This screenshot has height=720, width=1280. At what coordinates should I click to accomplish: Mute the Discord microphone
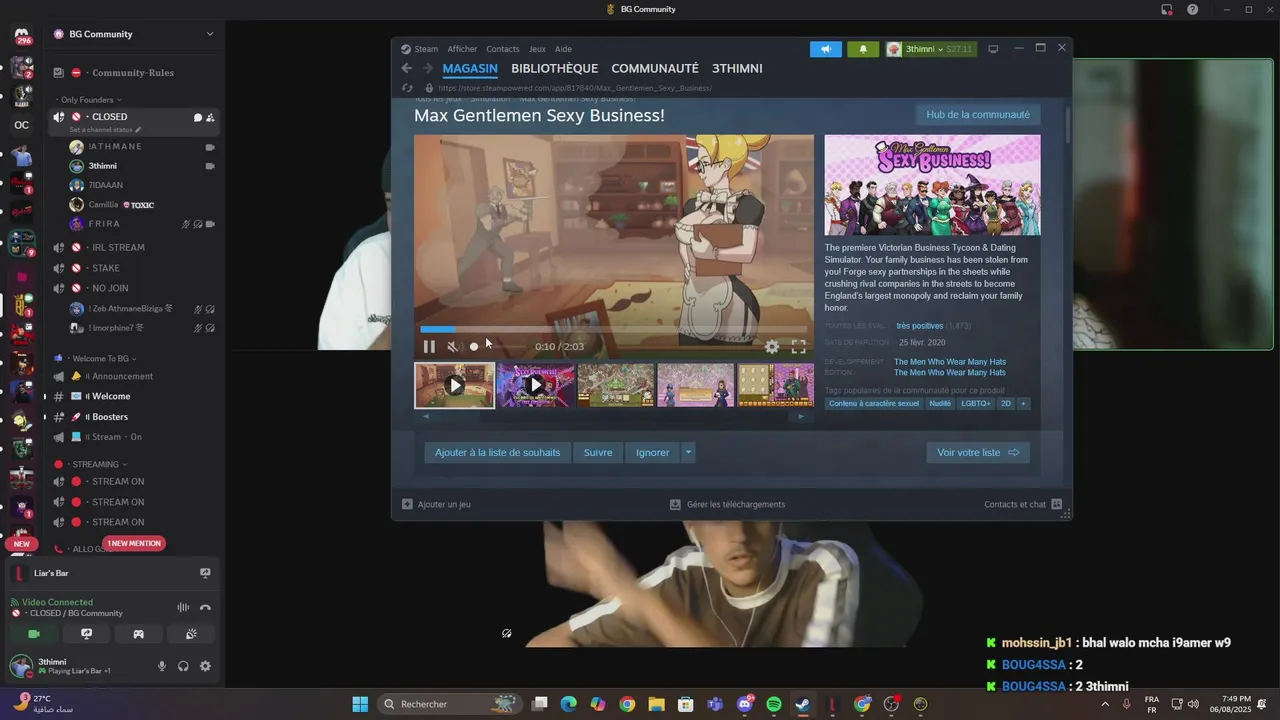(162, 666)
